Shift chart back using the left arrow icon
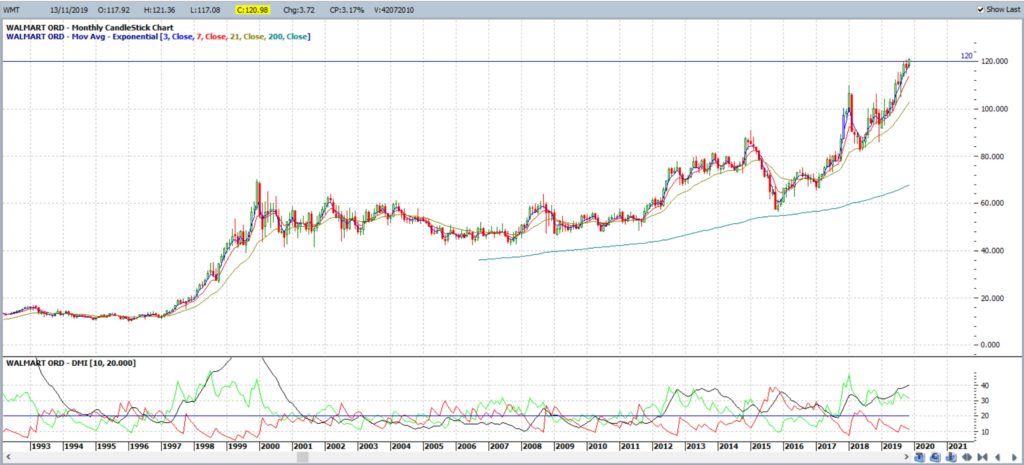Image resolution: width=1024 pixels, height=465 pixels. [998, 457]
